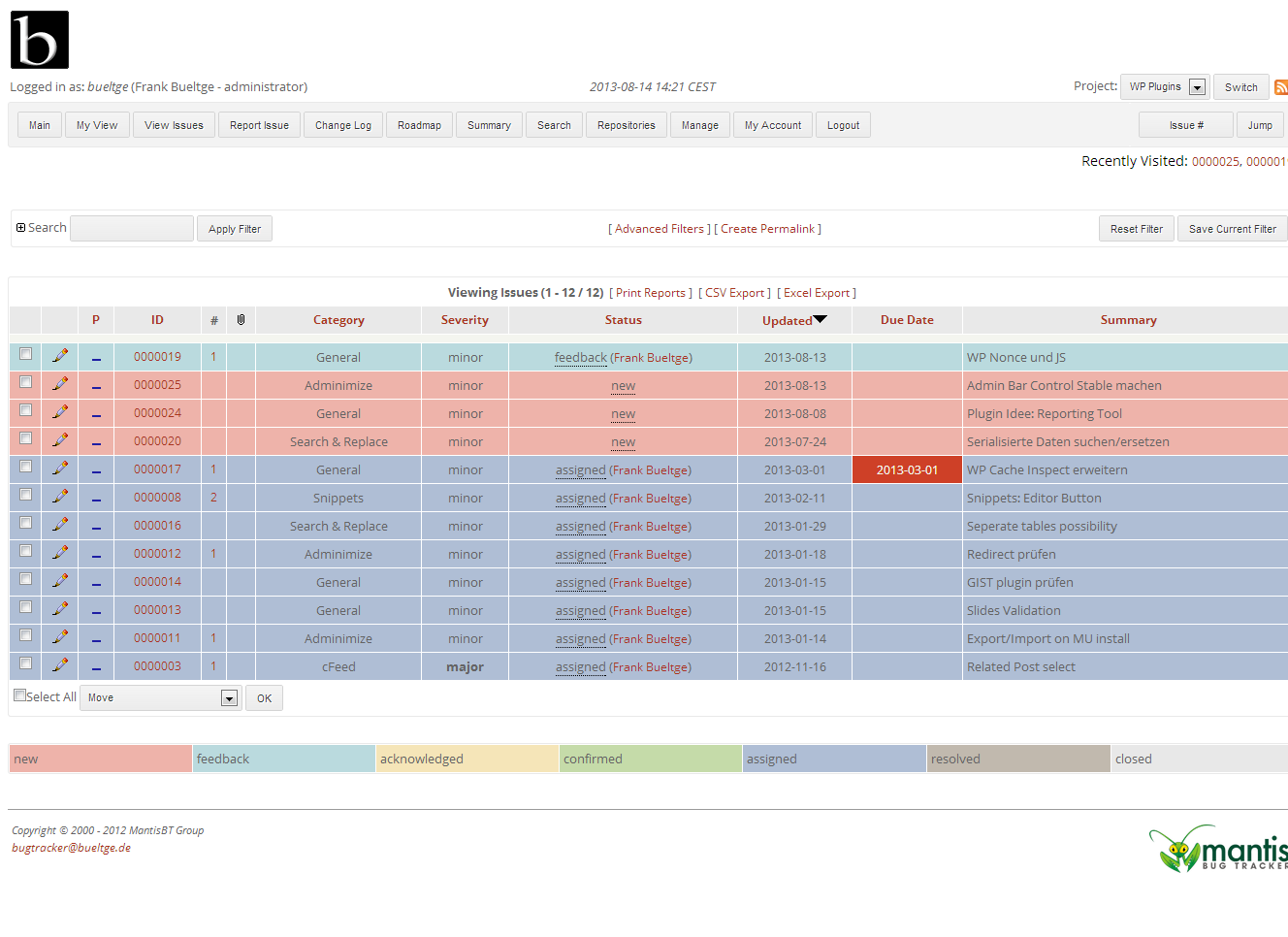1288x937 pixels.
Task: Edit issue 0000020 with pencil icon
Action: point(60,440)
